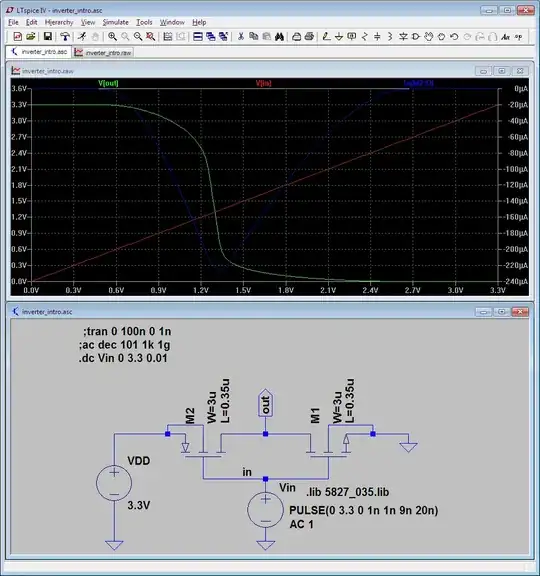Click the Run simulation icon
The width and height of the screenshot is (540, 576).
82,36
